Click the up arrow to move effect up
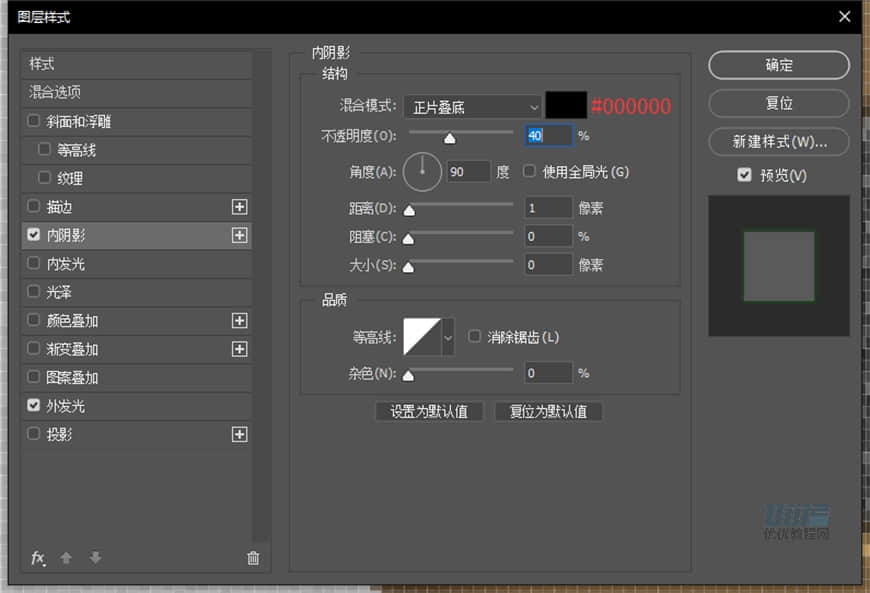 click(x=66, y=558)
